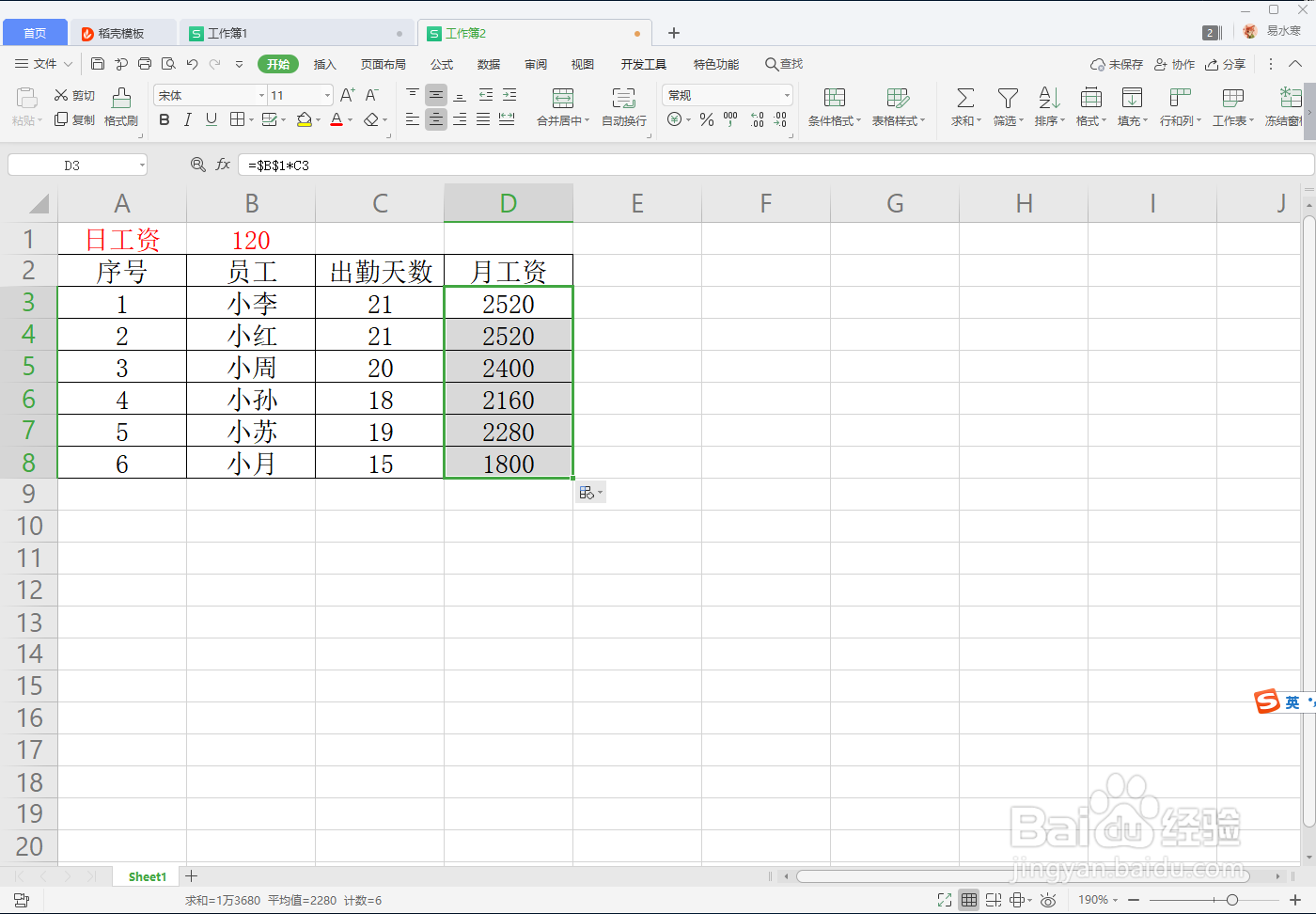Increase font size with A+ icon
The height and width of the screenshot is (914, 1316).
coord(347,95)
